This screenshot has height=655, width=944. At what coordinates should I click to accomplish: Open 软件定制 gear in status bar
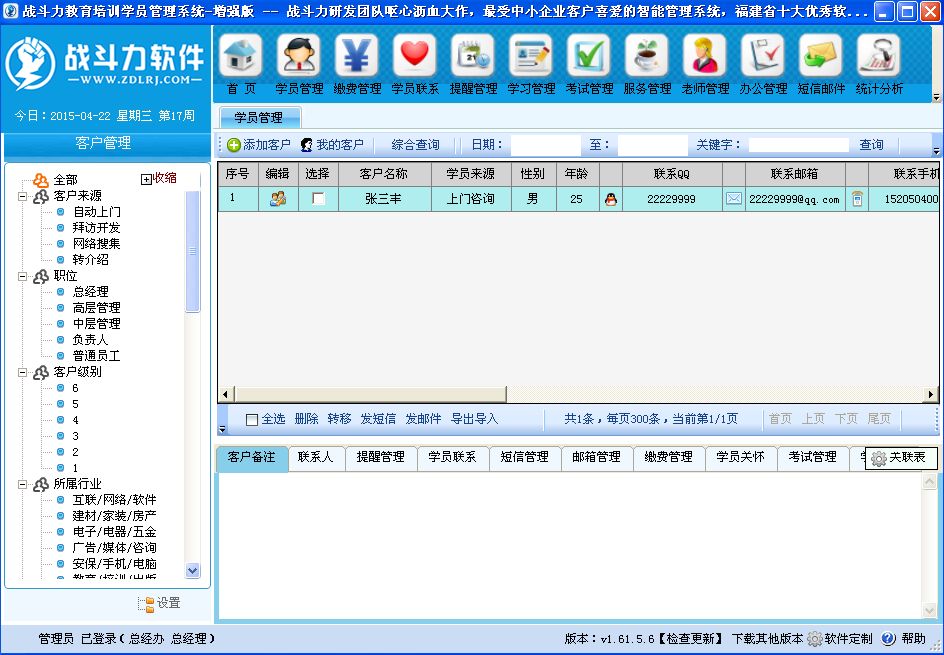tap(839, 639)
